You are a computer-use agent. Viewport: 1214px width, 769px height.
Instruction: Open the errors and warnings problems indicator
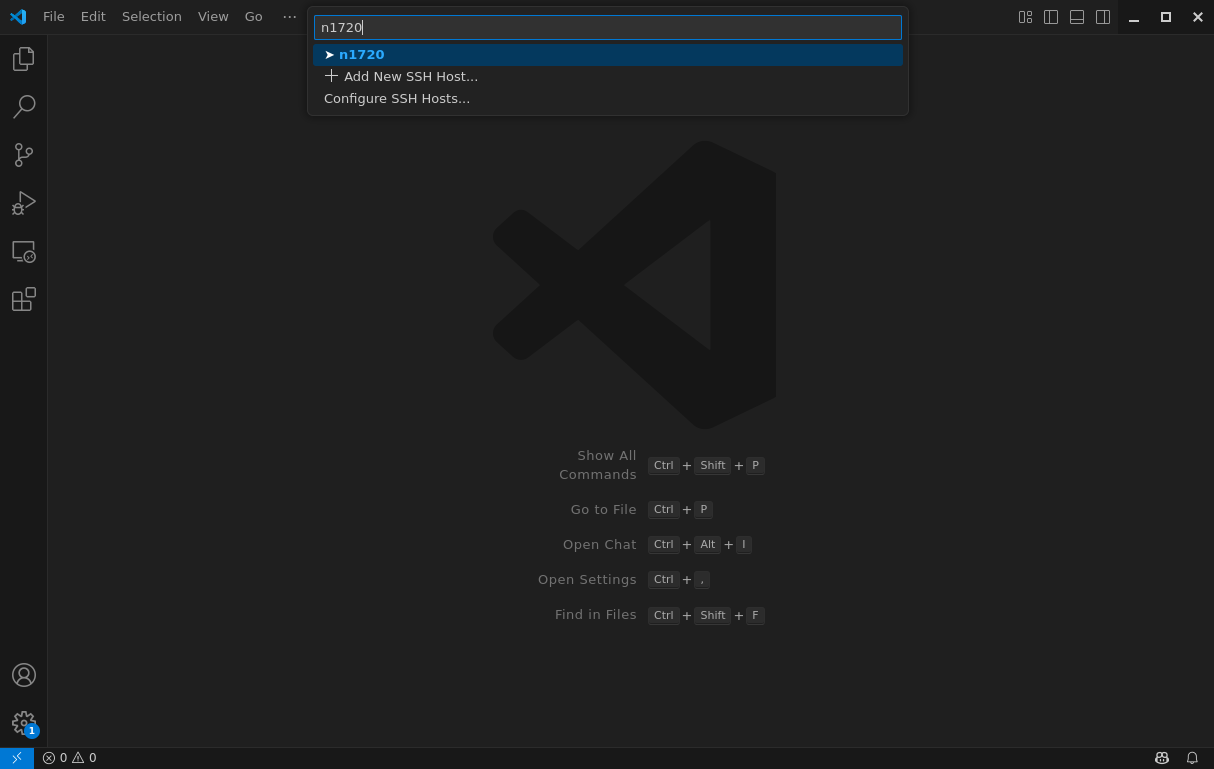[x=70, y=758]
